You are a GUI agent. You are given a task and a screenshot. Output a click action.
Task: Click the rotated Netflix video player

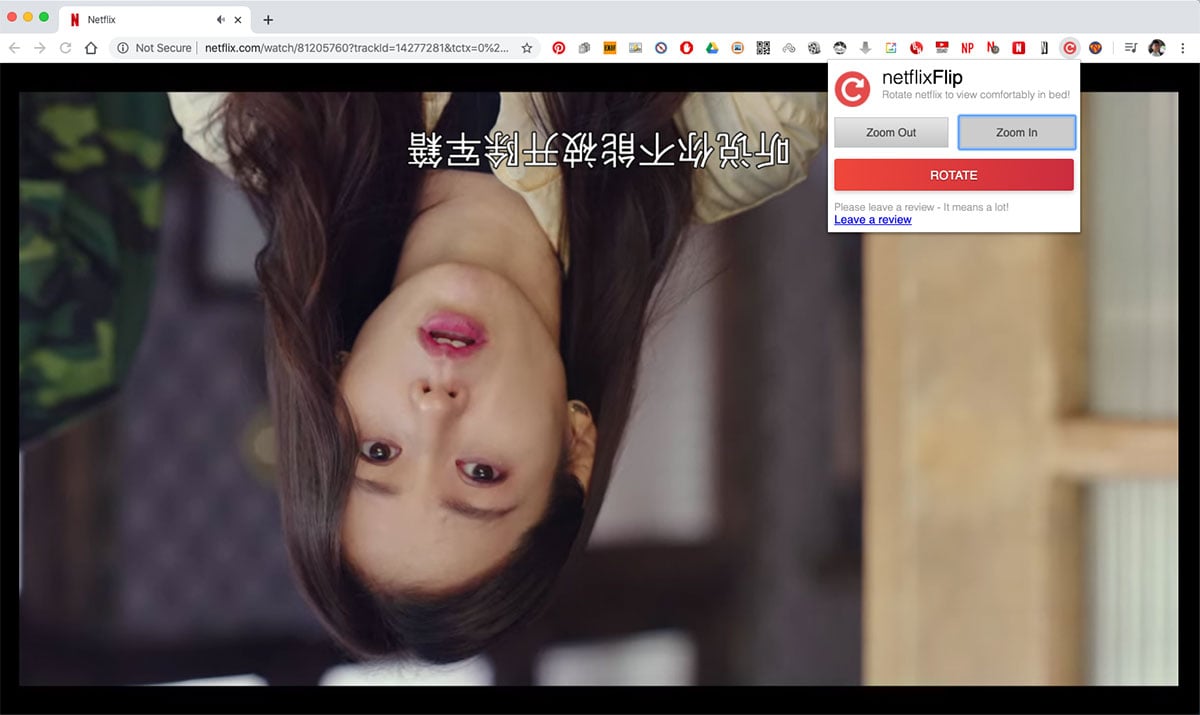tap(600, 388)
